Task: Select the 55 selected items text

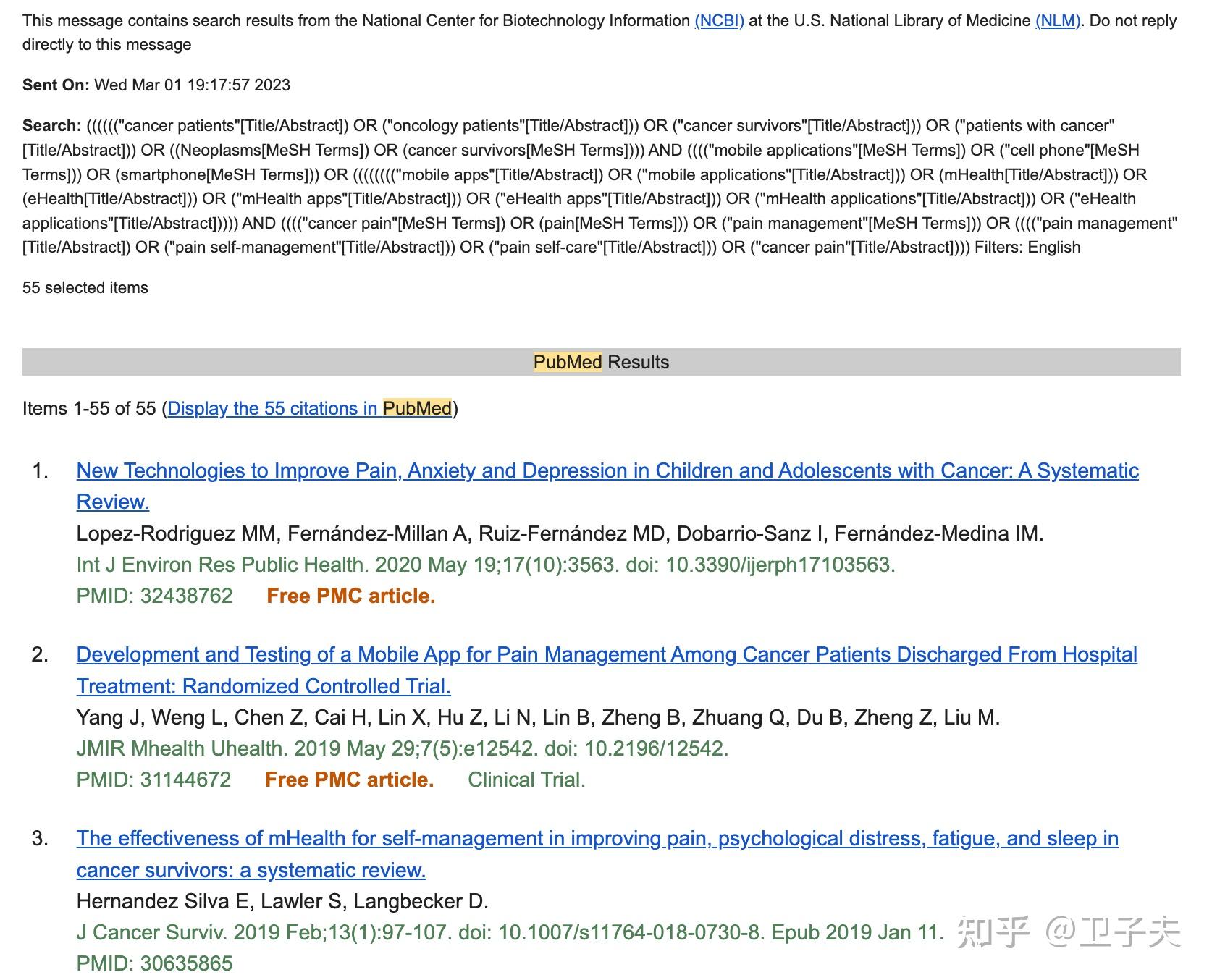Action: (85, 287)
